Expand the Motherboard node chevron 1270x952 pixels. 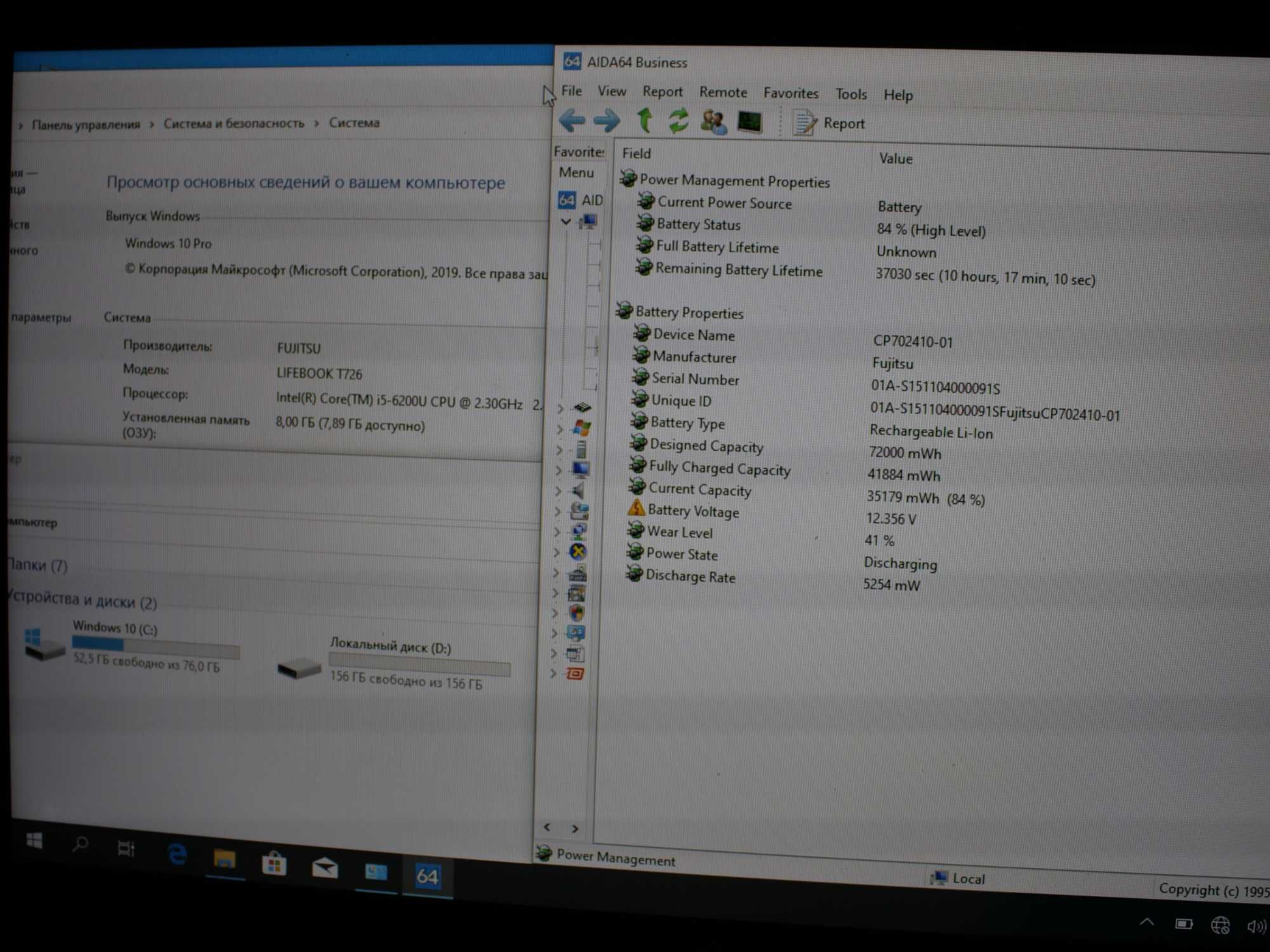click(560, 408)
